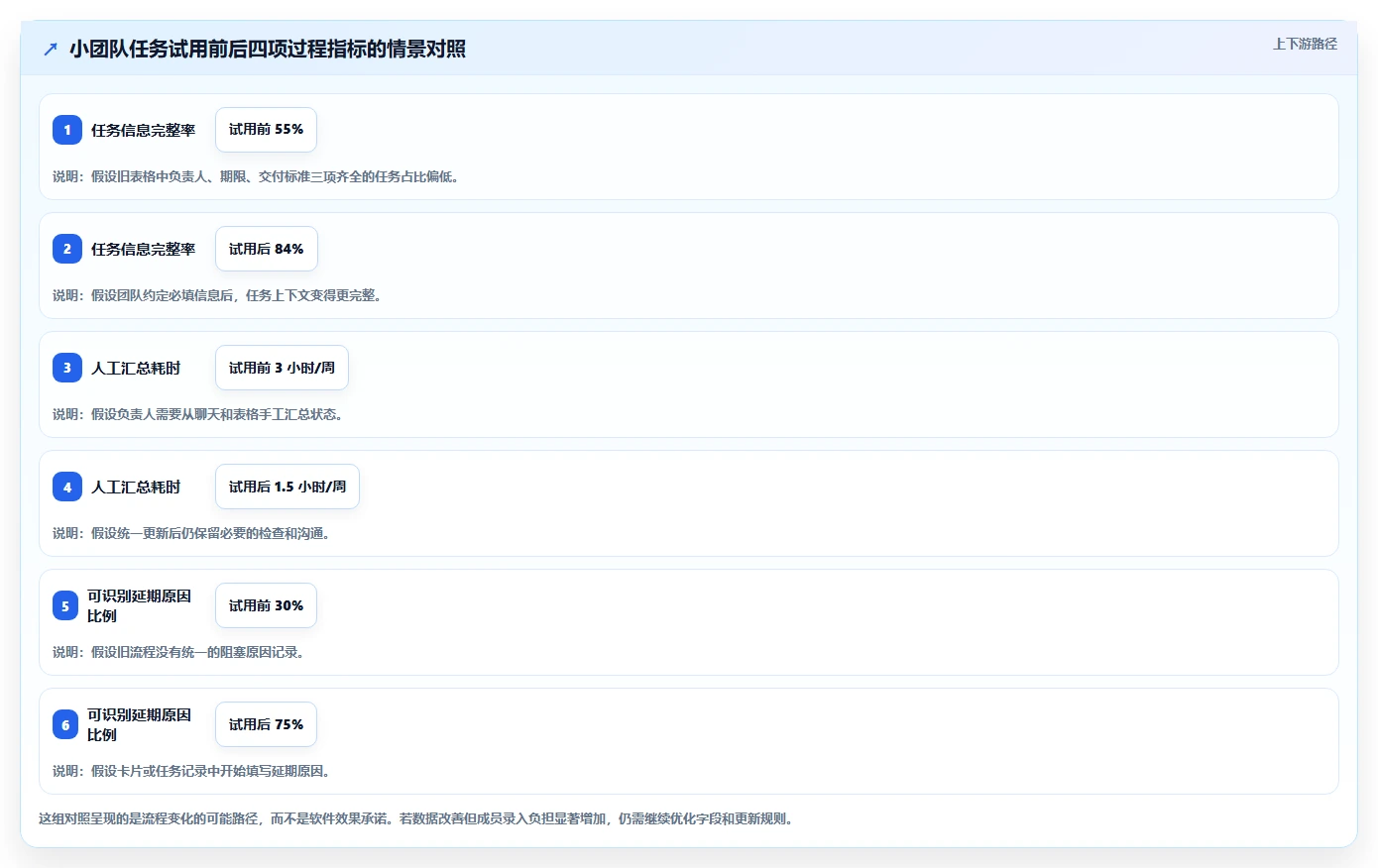This screenshot has height=868, width=1378.
Task: Click 人工汇总耗时 label in row 3
Action: (x=136, y=368)
